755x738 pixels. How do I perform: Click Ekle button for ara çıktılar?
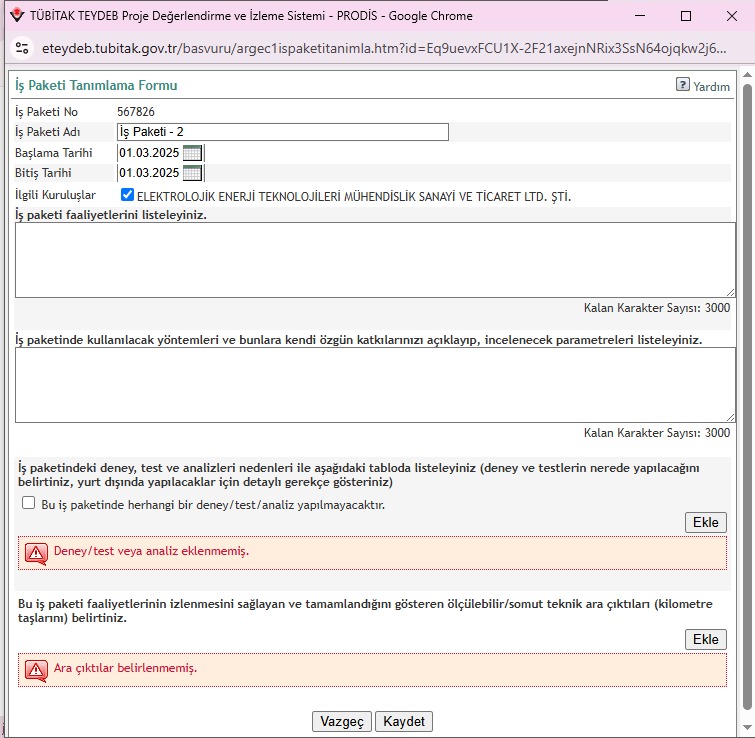coord(705,639)
